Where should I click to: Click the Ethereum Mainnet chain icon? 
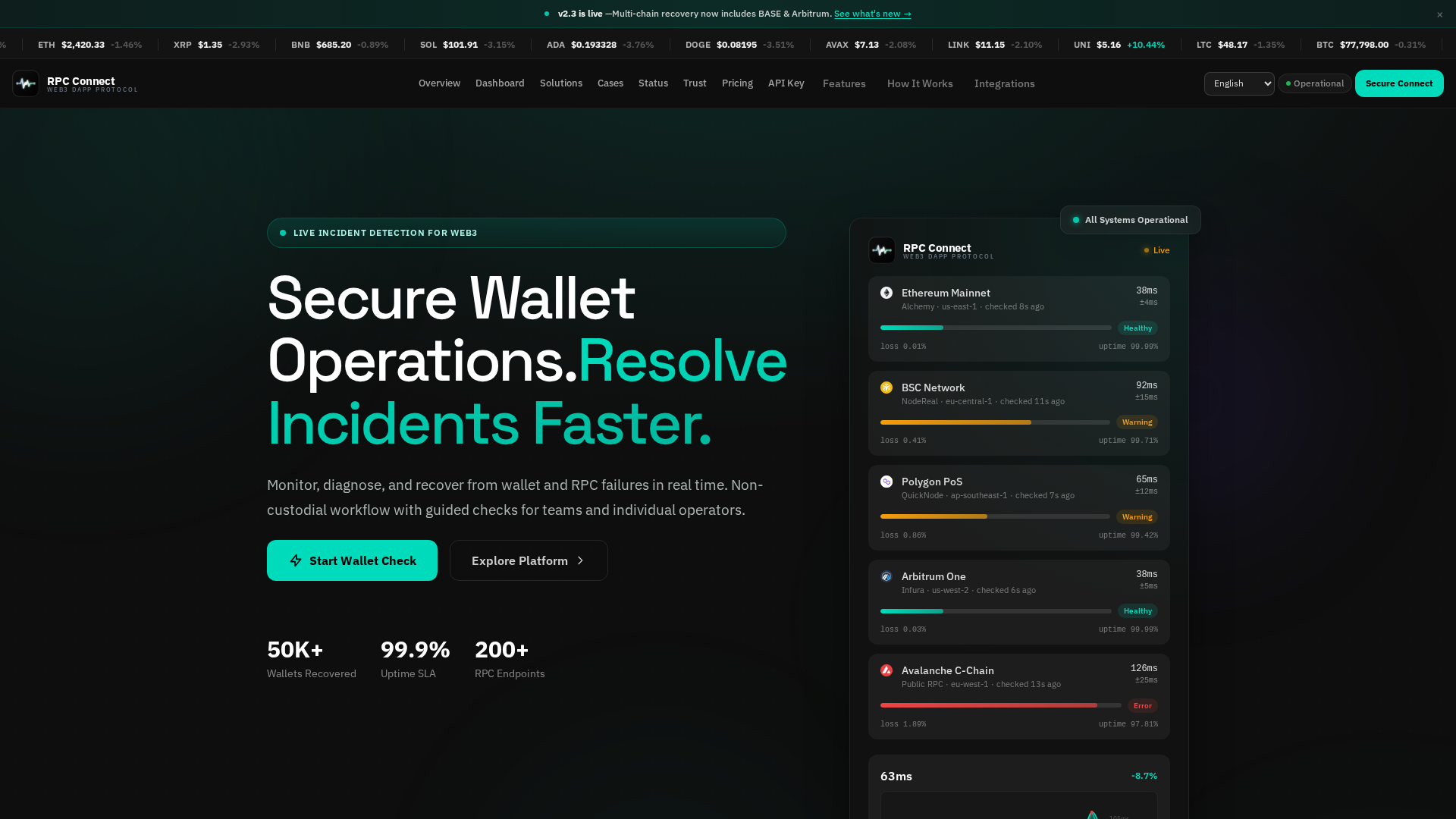(x=886, y=293)
